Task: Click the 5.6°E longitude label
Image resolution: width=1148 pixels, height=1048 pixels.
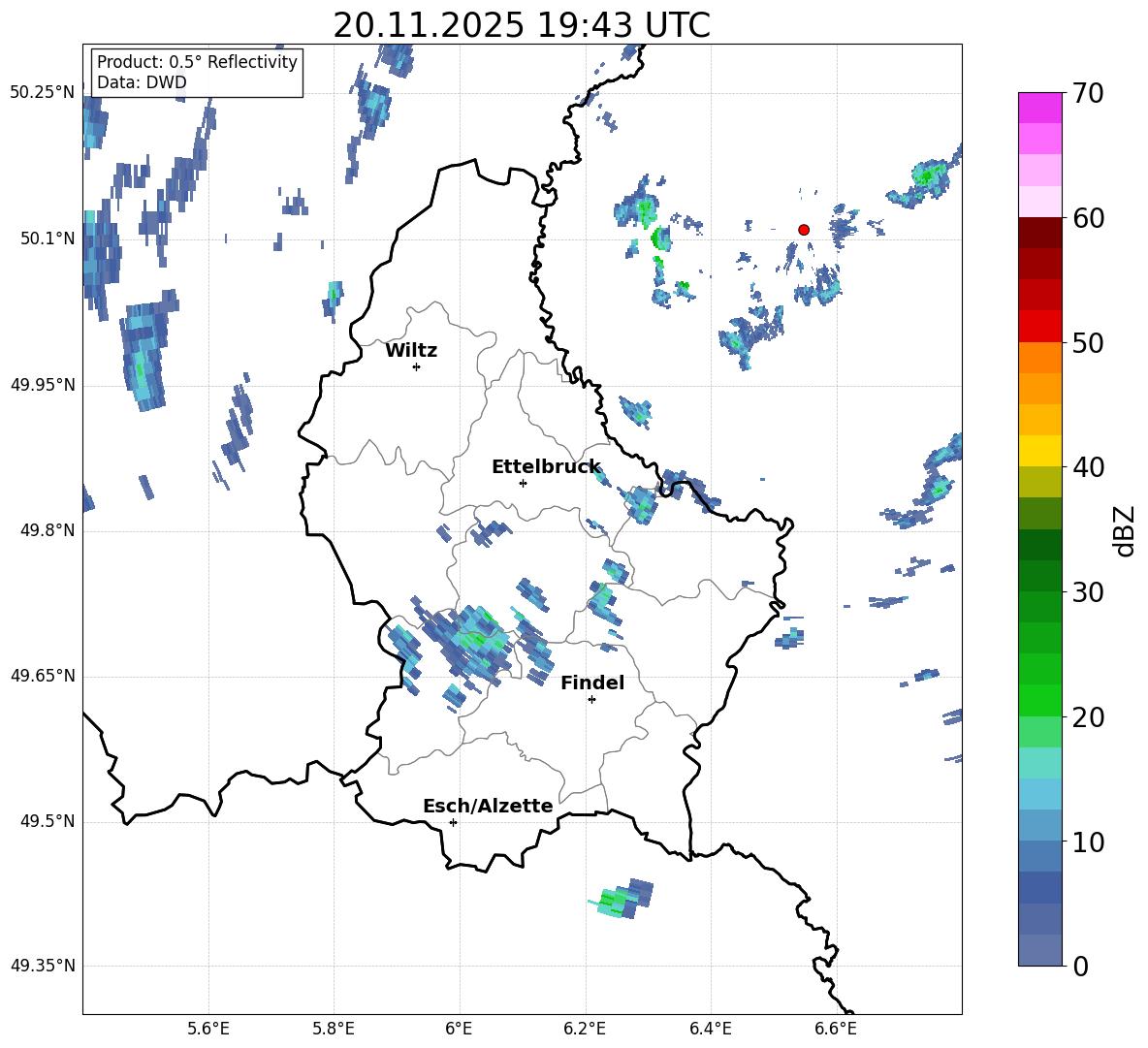Action: [x=207, y=1029]
